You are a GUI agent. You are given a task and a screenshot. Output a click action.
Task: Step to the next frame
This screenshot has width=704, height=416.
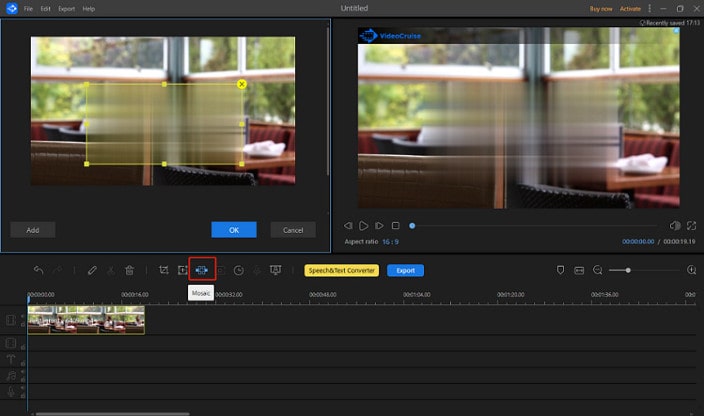point(379,226)
